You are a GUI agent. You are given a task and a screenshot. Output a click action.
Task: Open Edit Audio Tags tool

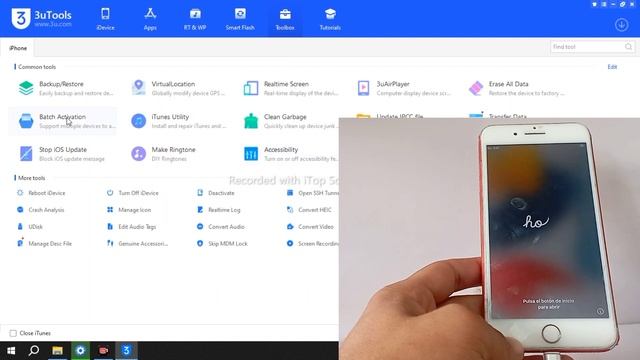131,227
